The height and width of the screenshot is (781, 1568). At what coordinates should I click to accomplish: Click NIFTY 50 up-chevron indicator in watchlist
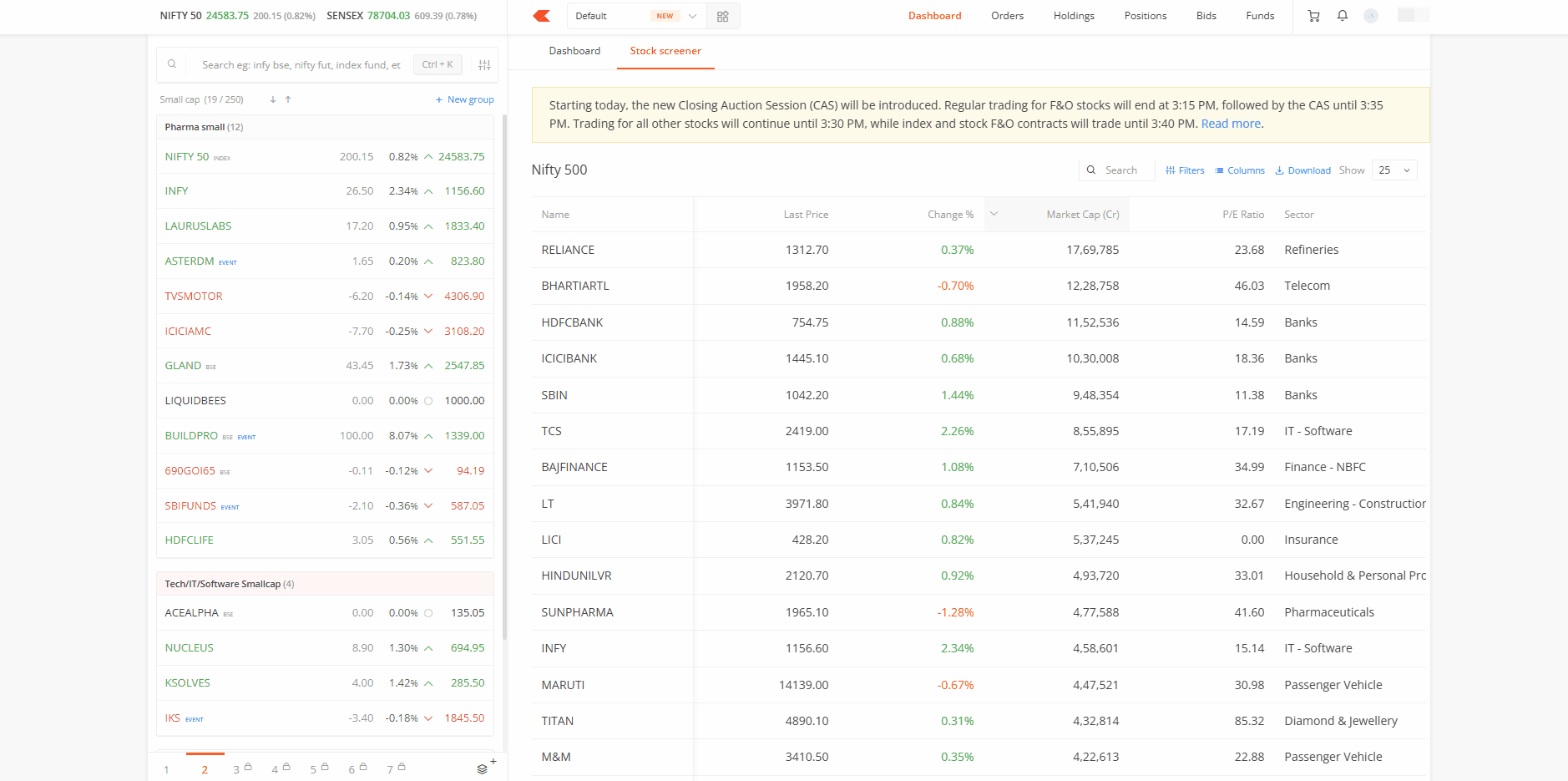[428, 157]
